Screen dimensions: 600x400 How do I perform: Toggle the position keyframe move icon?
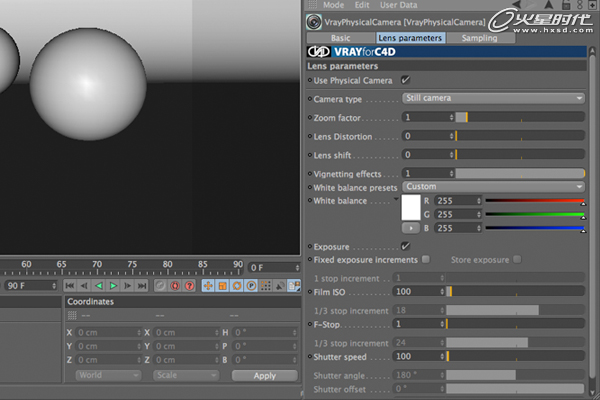[x=208, y=286]
